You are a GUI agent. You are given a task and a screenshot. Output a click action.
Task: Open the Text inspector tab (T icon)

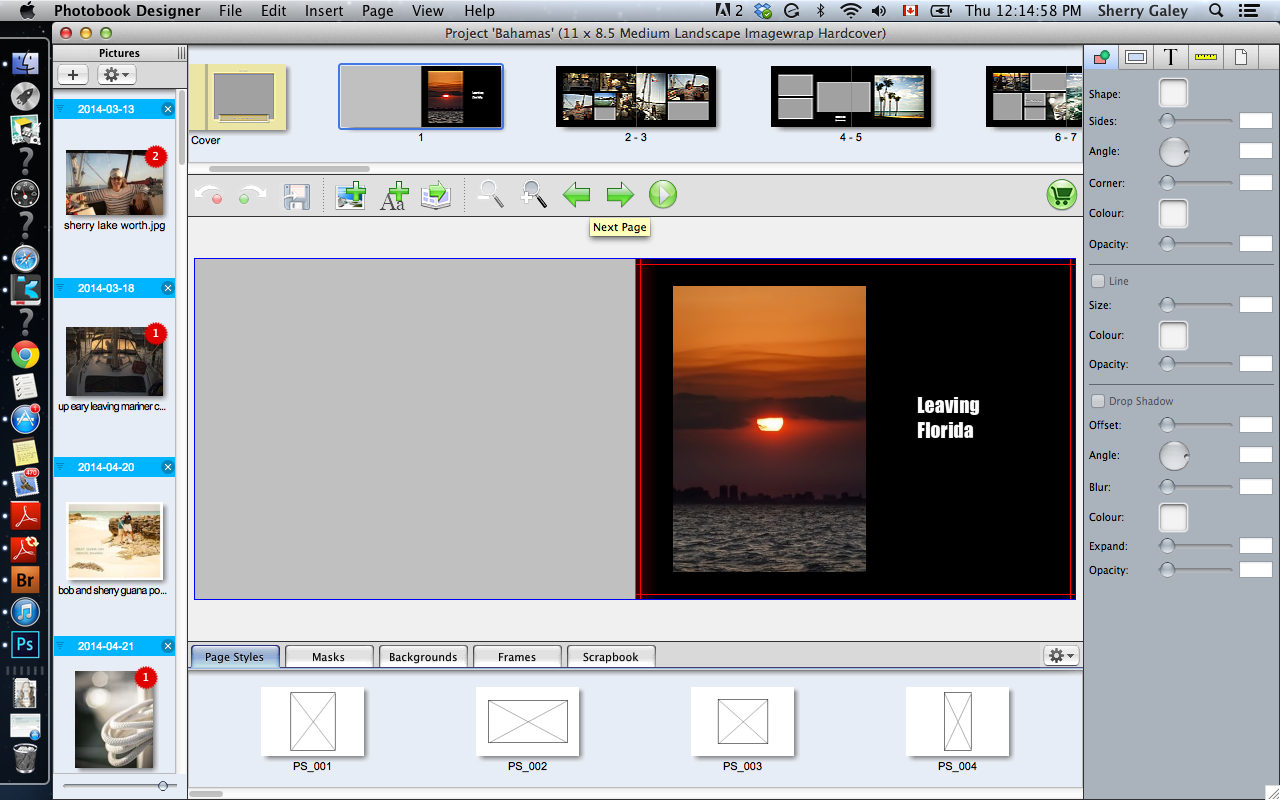tap(1170, 57)
